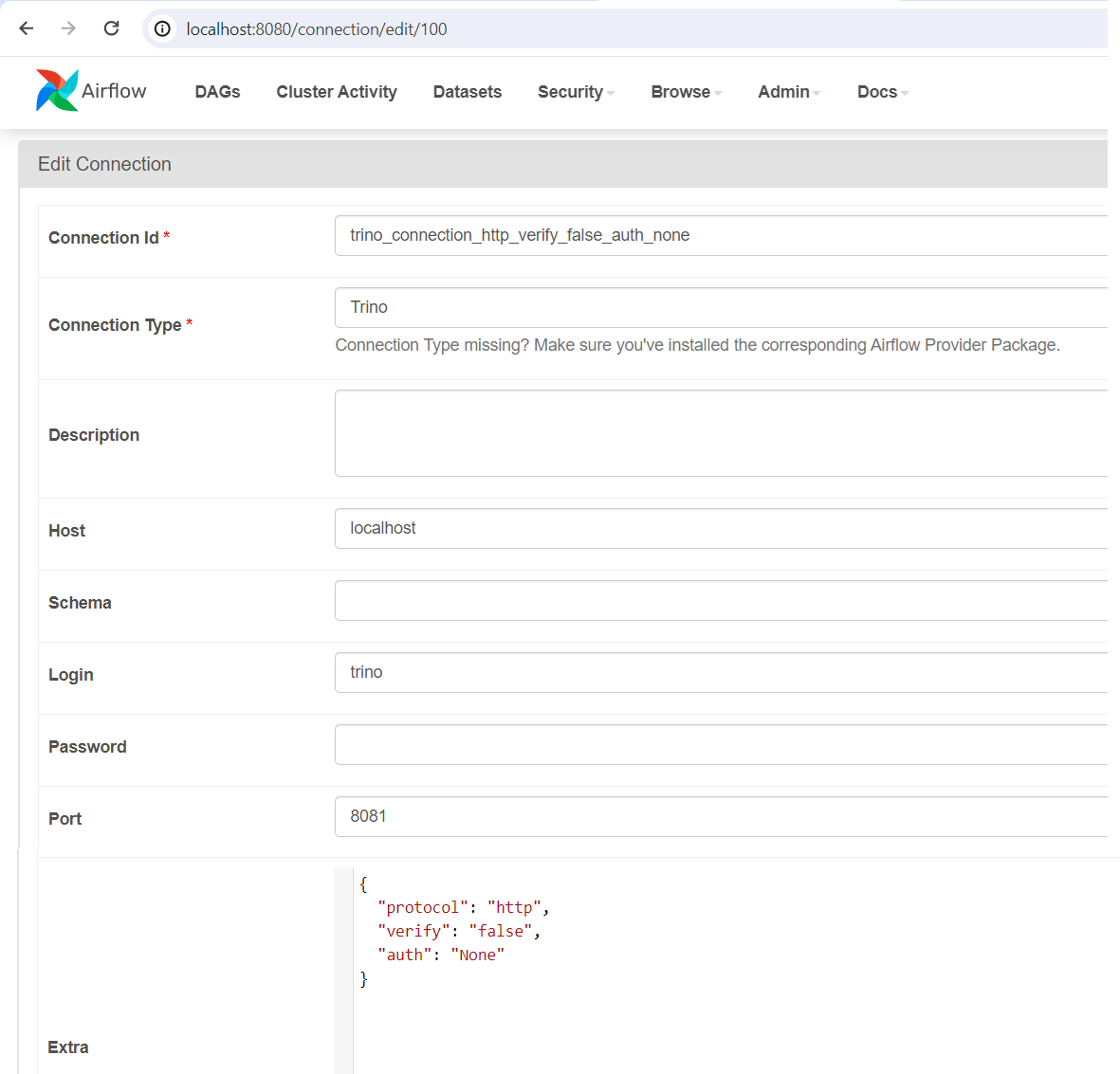Expand the Security dropdown menu
The width and height of the screenshot is (1120, 1074).
[x=576, y=92]
